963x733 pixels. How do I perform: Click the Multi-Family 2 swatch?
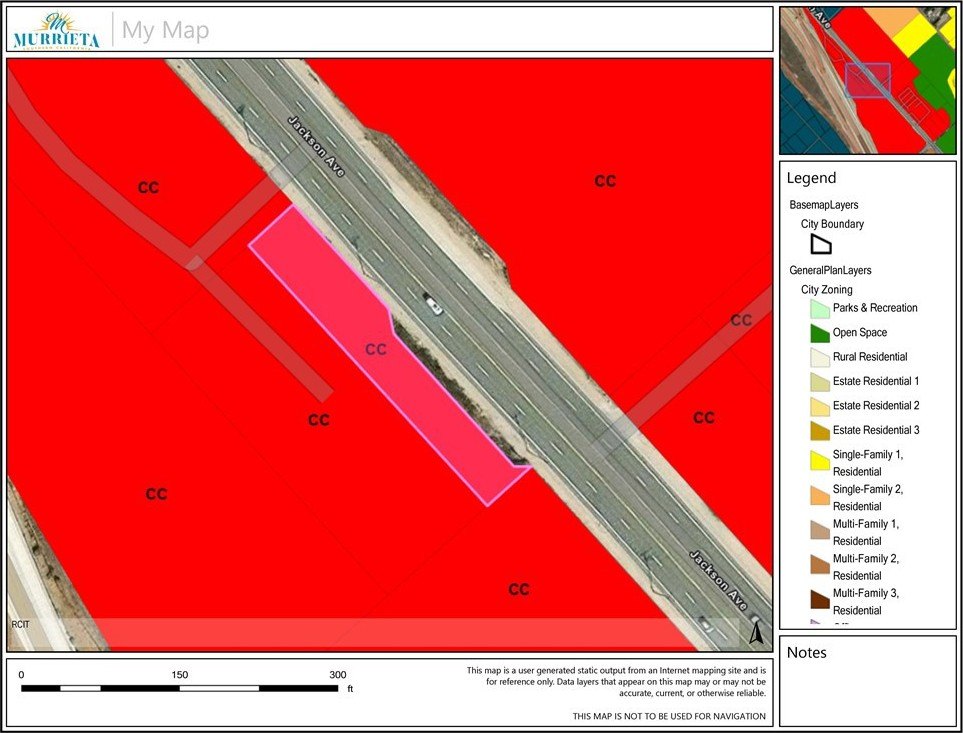[820, 565]
